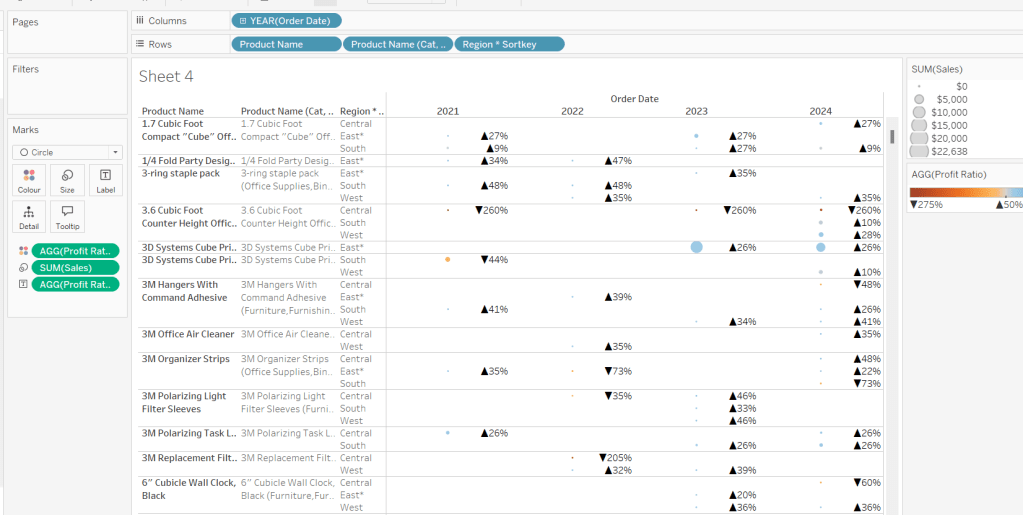Viewport: 1023px width, 515px height.
Task: Open the Colour mark properties
Action: pos(29,180)
